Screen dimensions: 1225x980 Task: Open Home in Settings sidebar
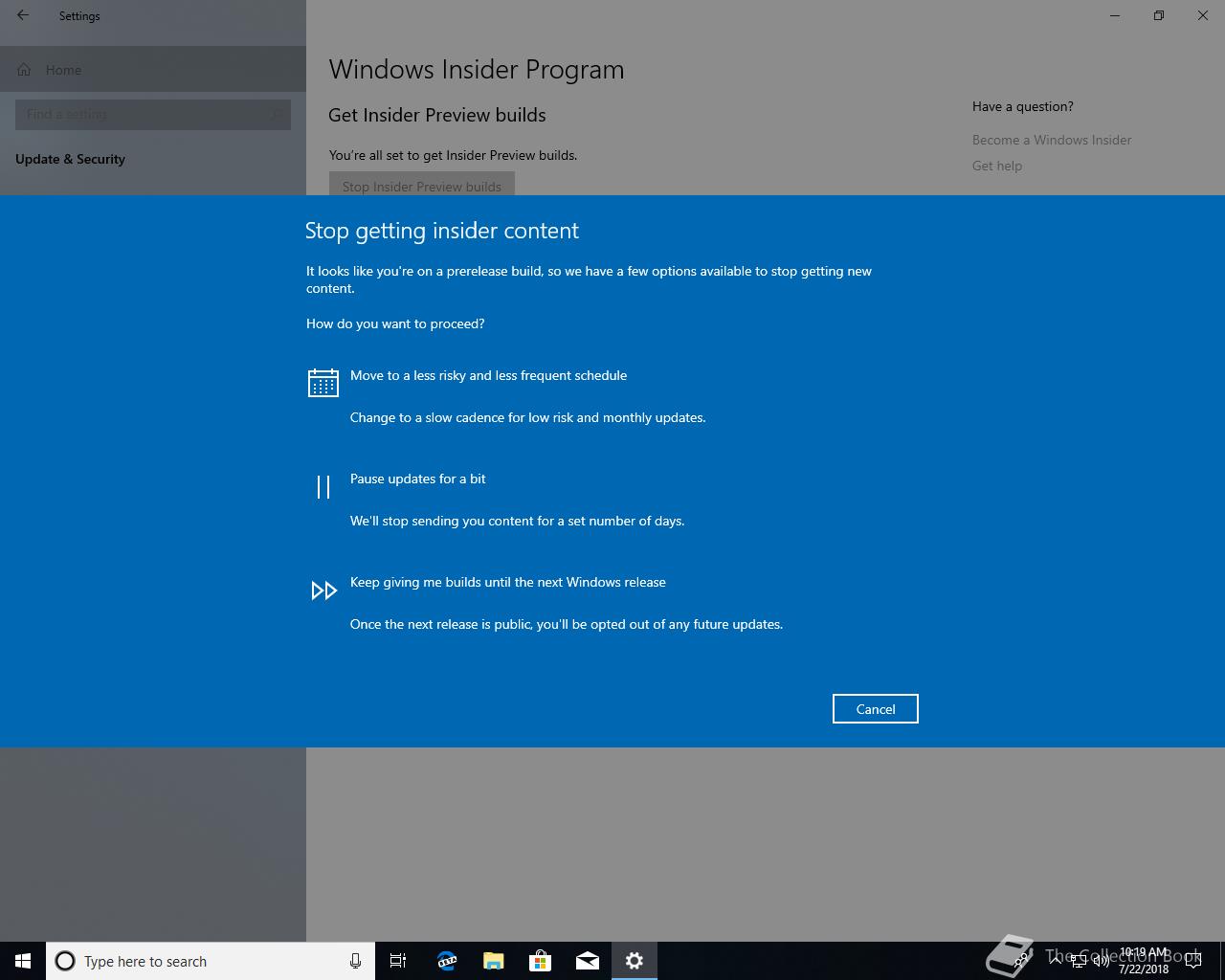point(153,70)
